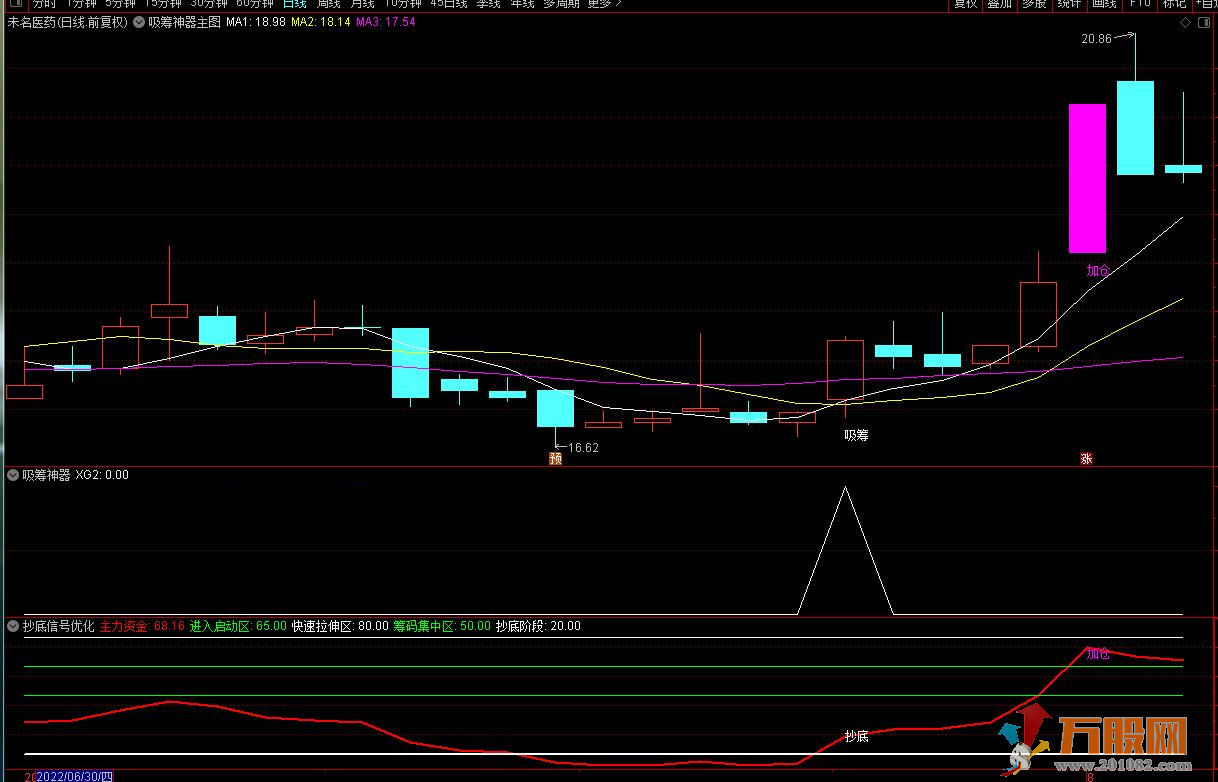Switch to the 30分钟 period tab

[209, 4]
